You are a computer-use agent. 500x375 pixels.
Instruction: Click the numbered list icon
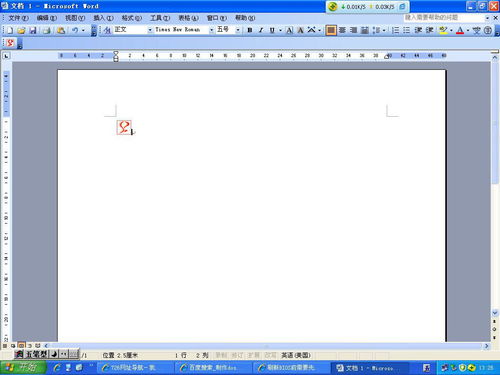pos(395,30)
